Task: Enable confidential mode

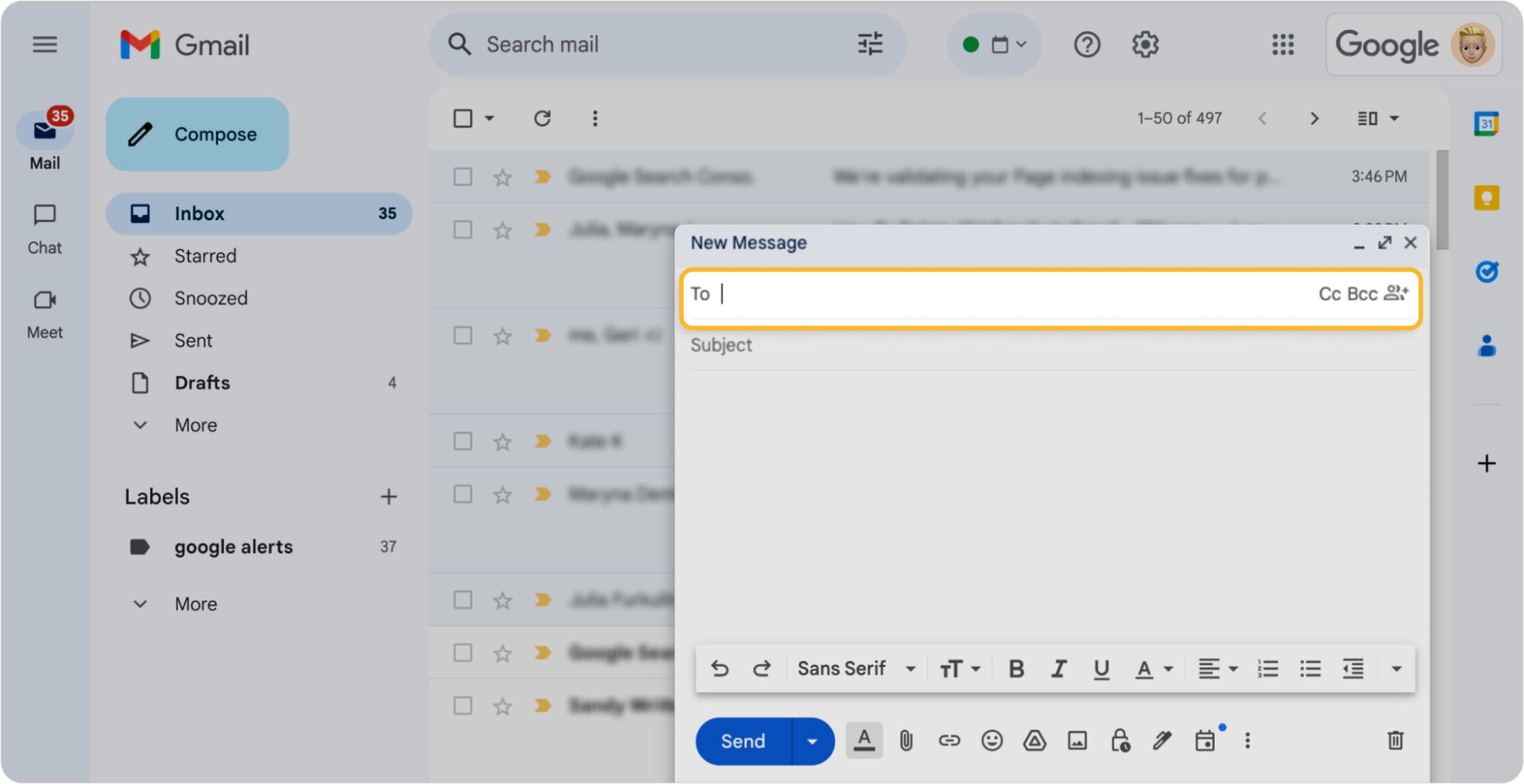Action: point(1120,740)
